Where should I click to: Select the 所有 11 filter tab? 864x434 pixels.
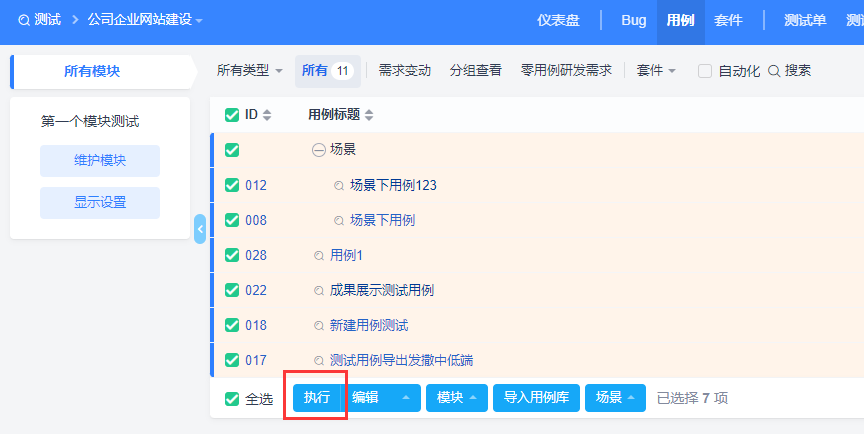pyautogui.click(x=327, y=71)
